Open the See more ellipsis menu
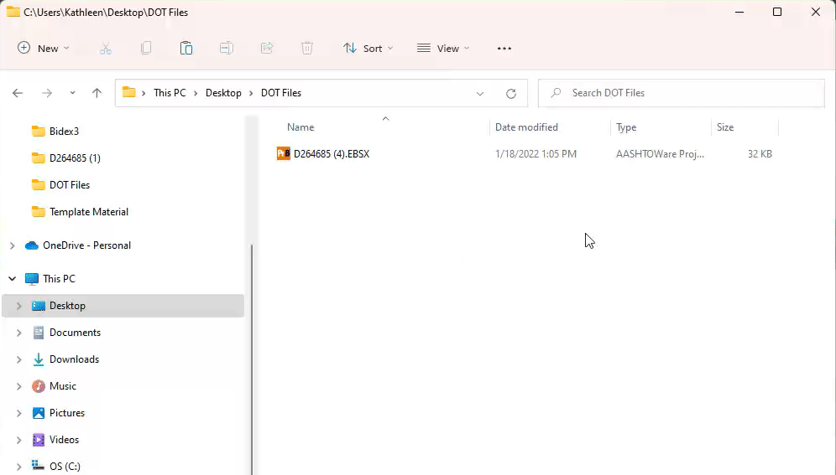Screen dimensions: 836x475 (504, 49)
